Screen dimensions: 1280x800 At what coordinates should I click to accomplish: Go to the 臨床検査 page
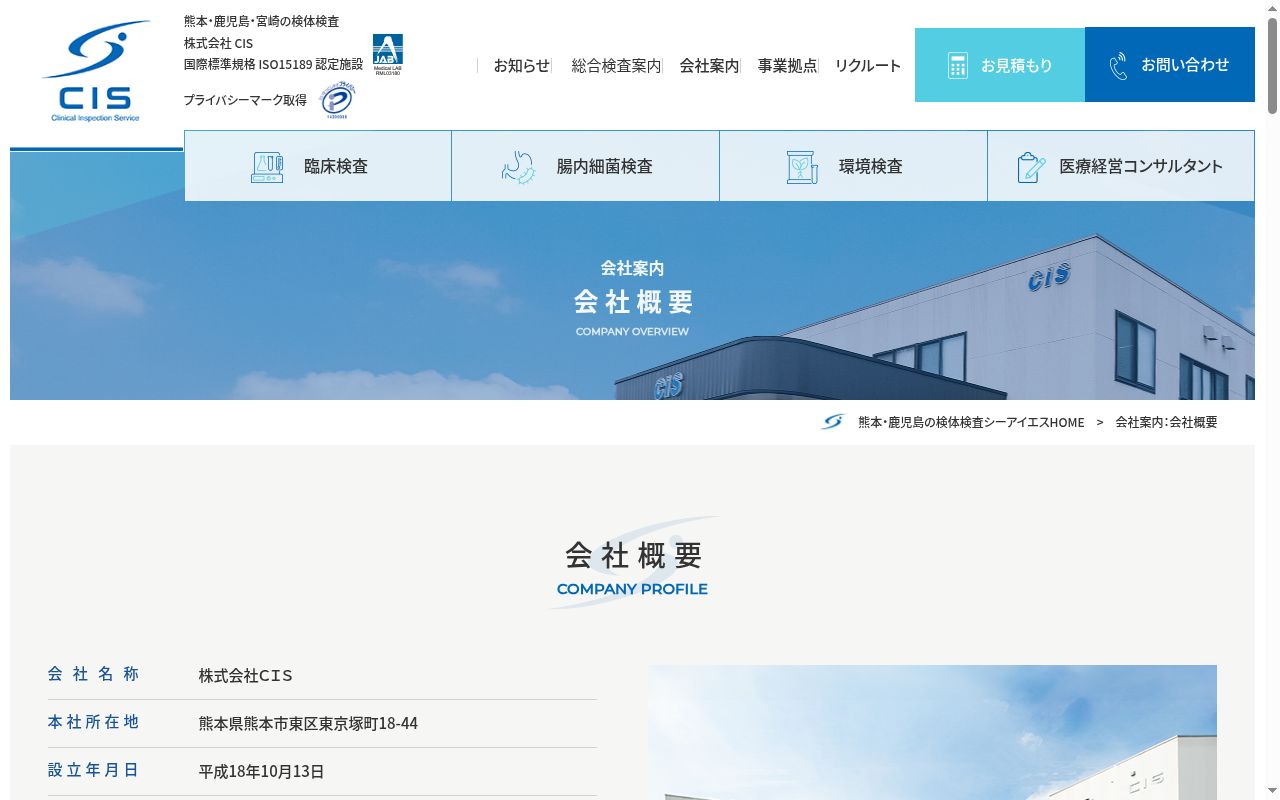[318, 166]
